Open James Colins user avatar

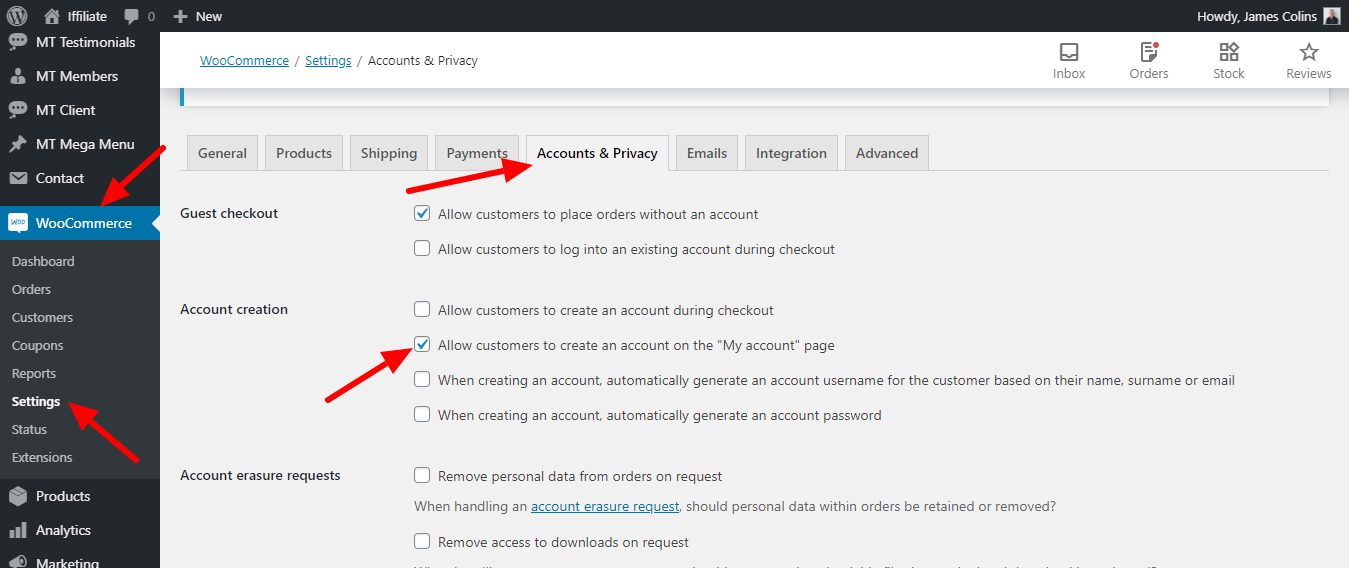coord(1331,16)
